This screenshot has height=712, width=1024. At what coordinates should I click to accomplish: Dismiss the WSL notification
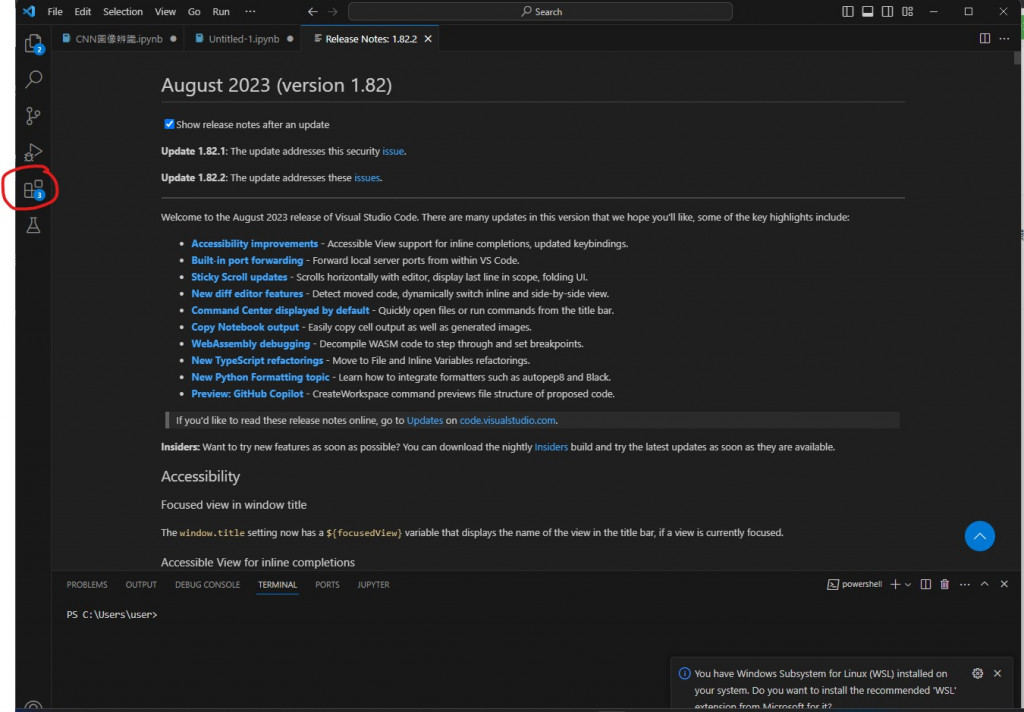click(x=997, y=673)
